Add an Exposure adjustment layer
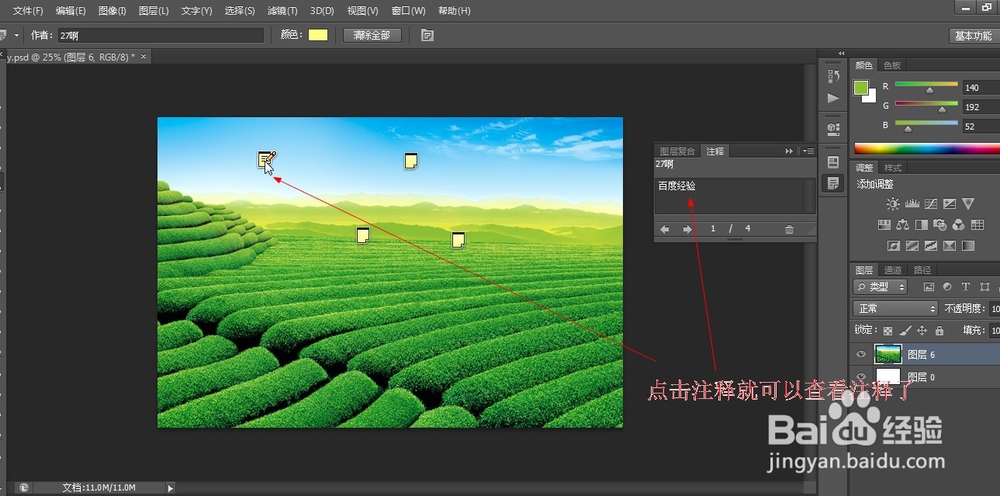1000x496 pixels. 950,204
